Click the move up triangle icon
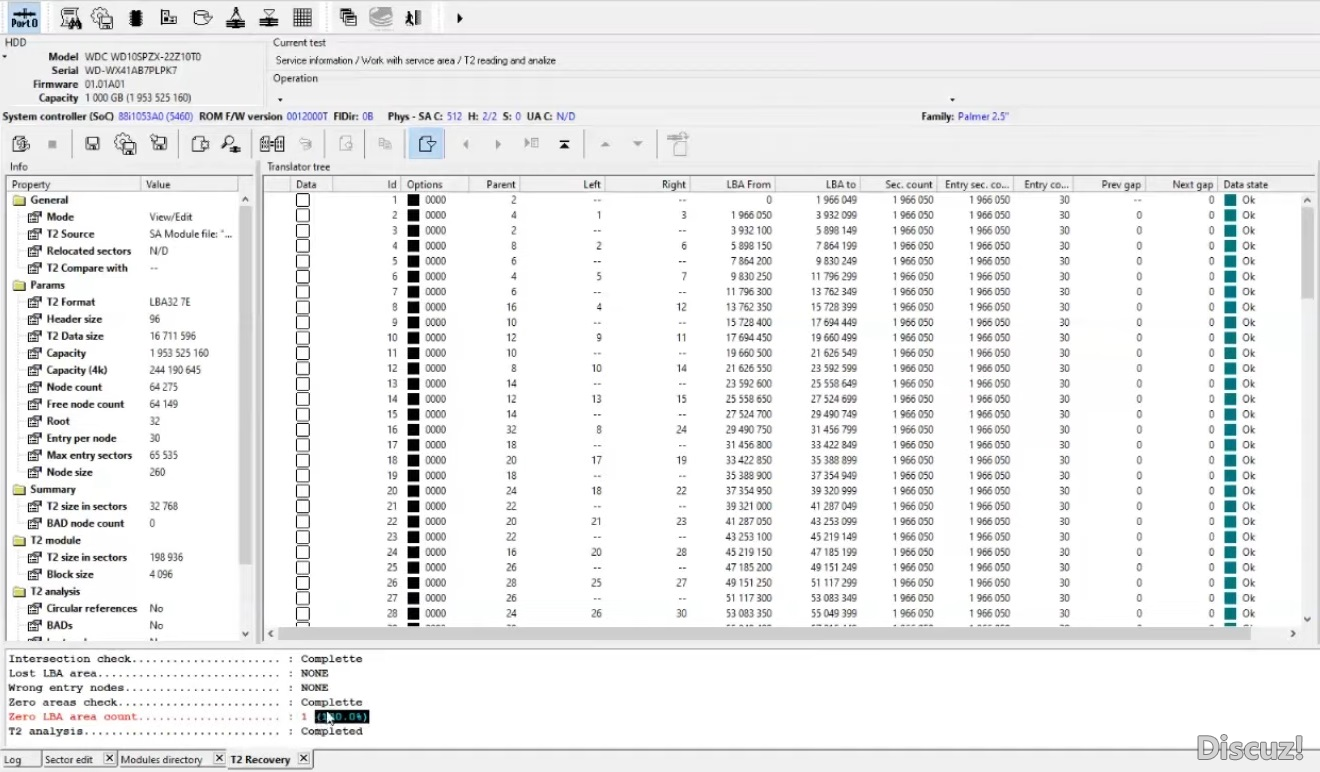 point(605,144)
